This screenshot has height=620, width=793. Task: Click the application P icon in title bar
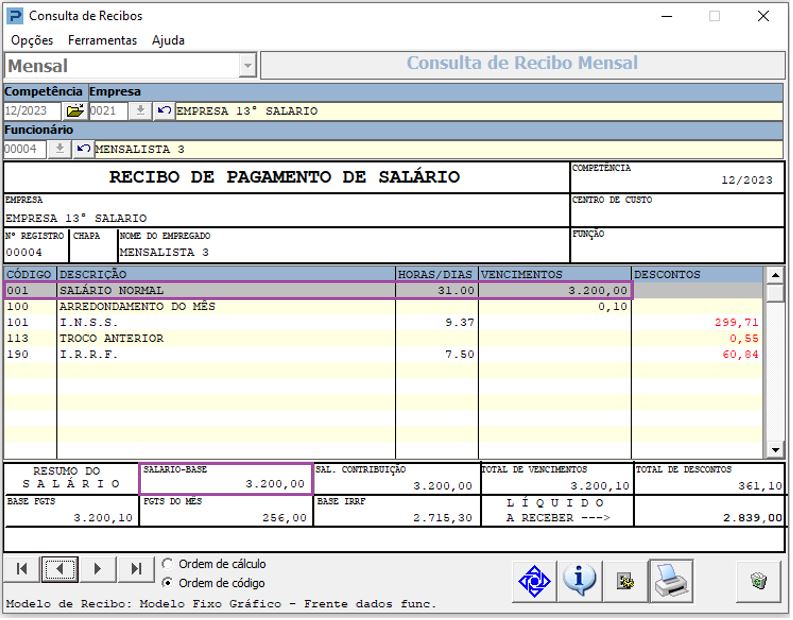point(15,16)
